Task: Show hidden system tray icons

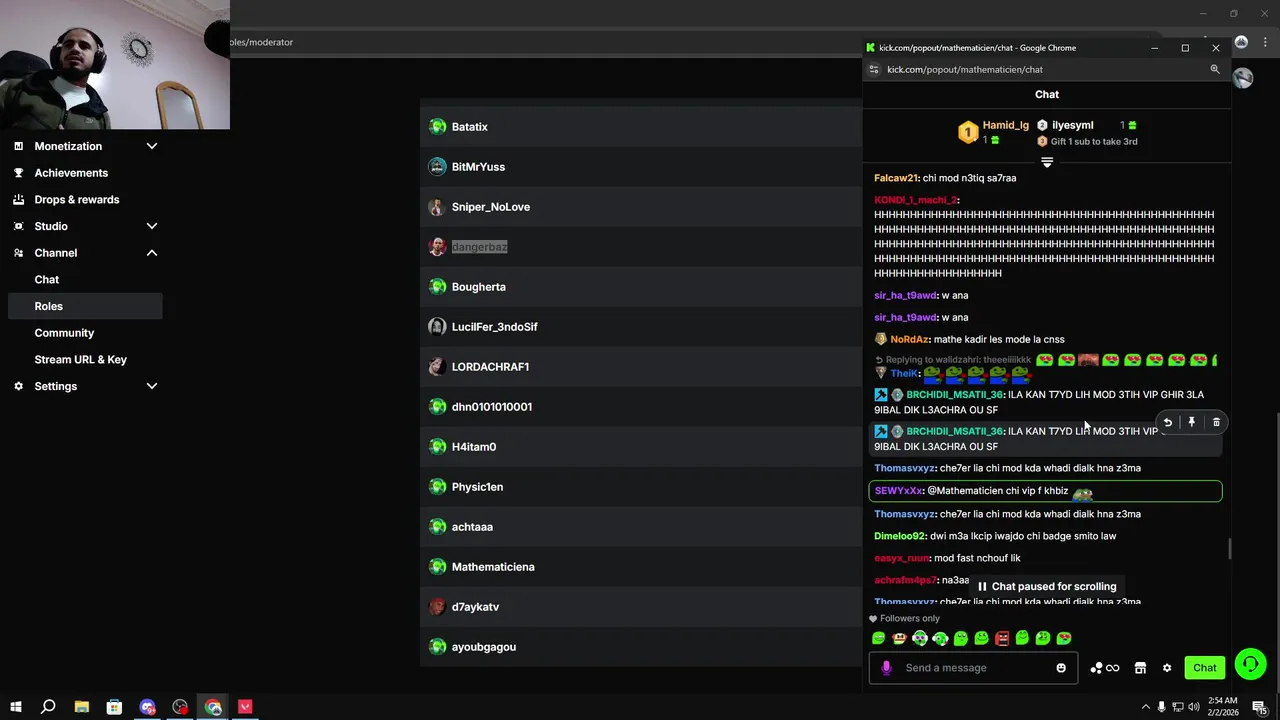Action: [1145, 707]
